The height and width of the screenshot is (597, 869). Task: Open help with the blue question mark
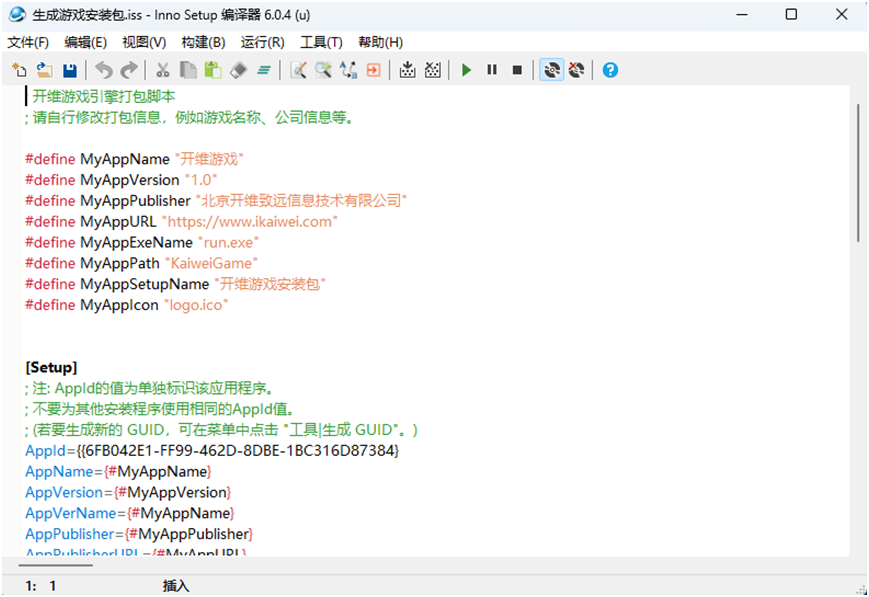pos(610,70)
